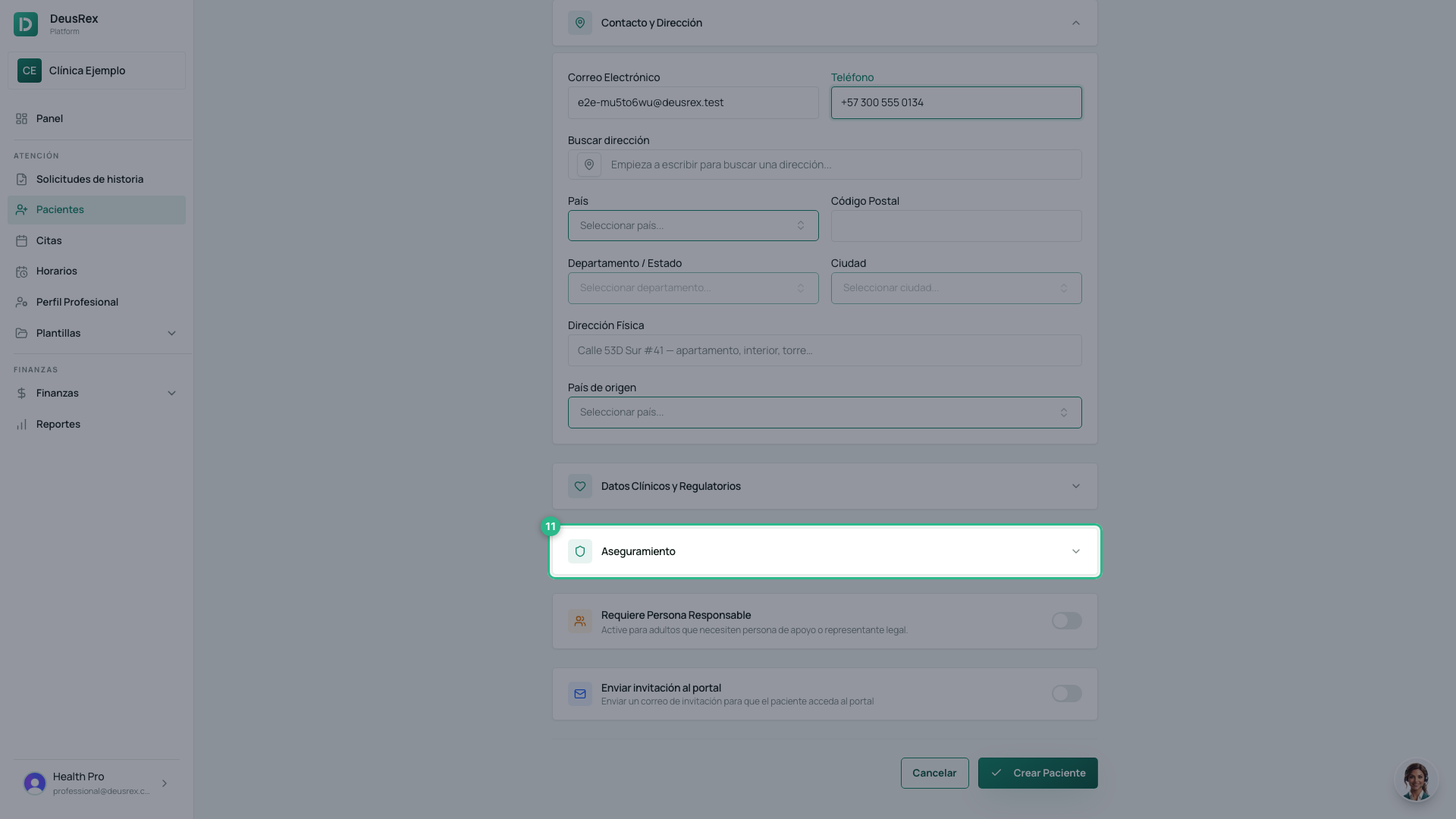Viewport: 1456px width, 819px height.
Task: Click the map pin icon in Buscar dirección
Action: 589,165
